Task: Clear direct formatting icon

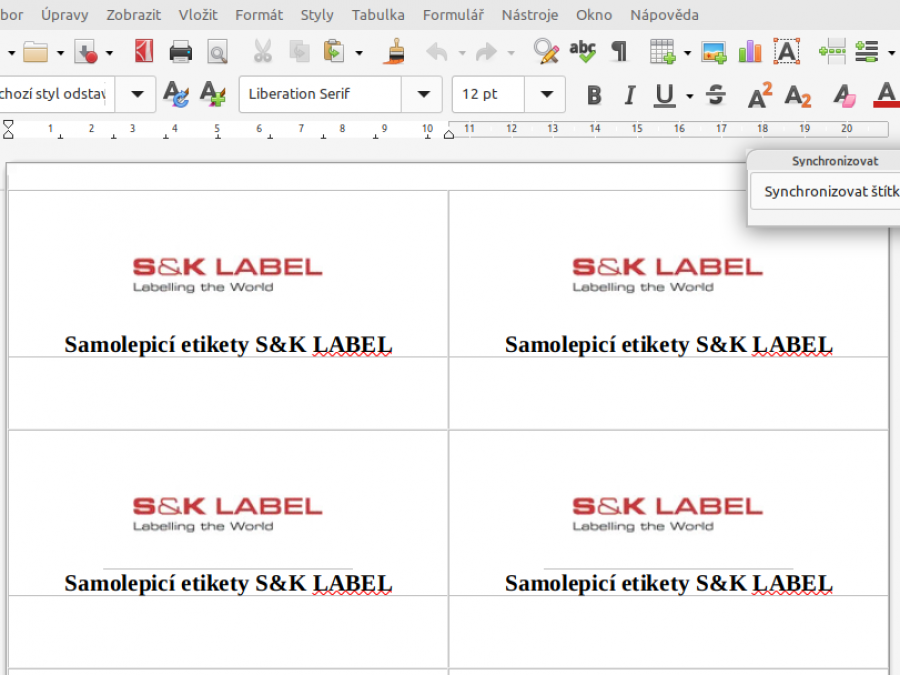Action: [844, 95]
